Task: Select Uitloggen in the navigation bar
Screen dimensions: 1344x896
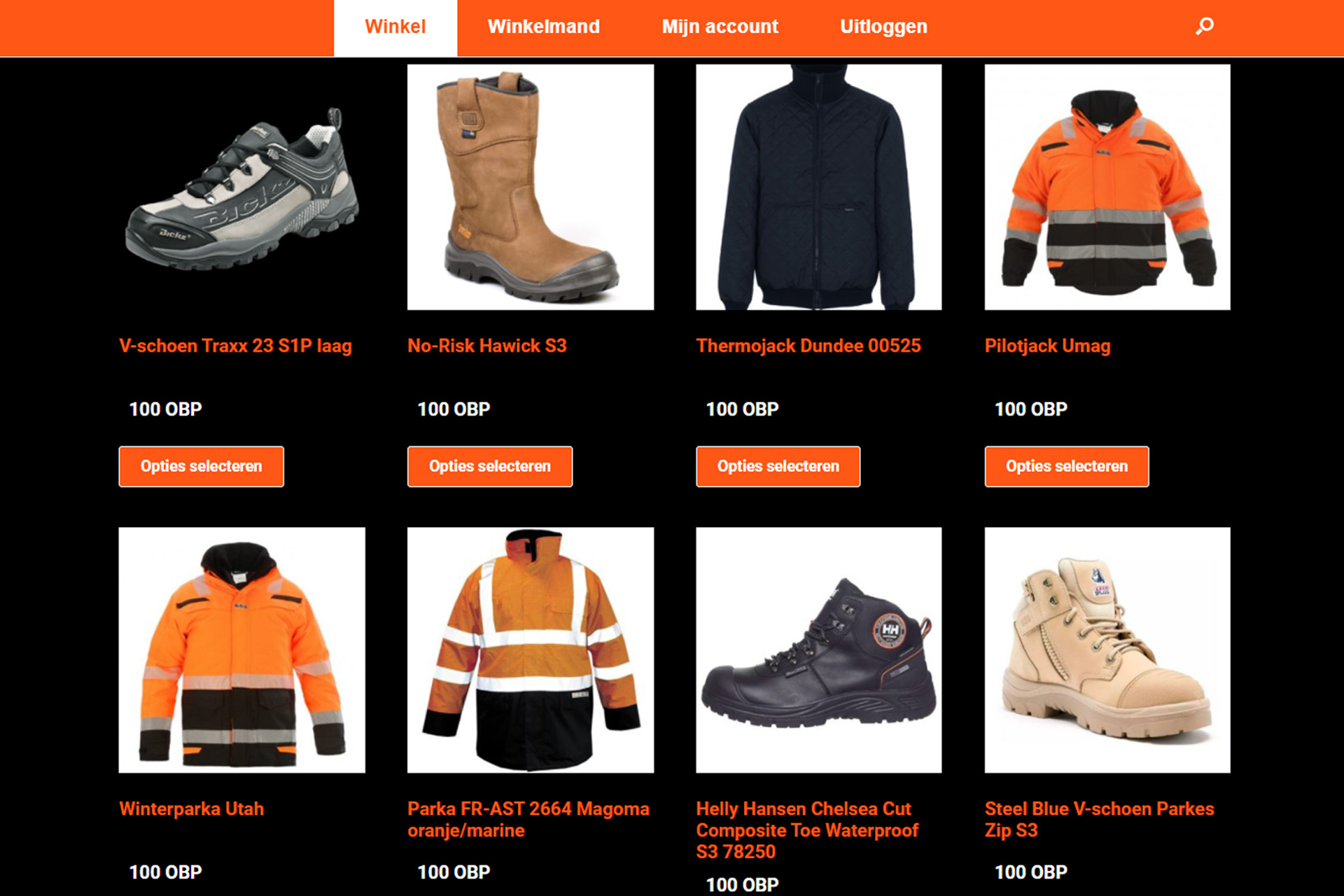Action: [883, 27]
